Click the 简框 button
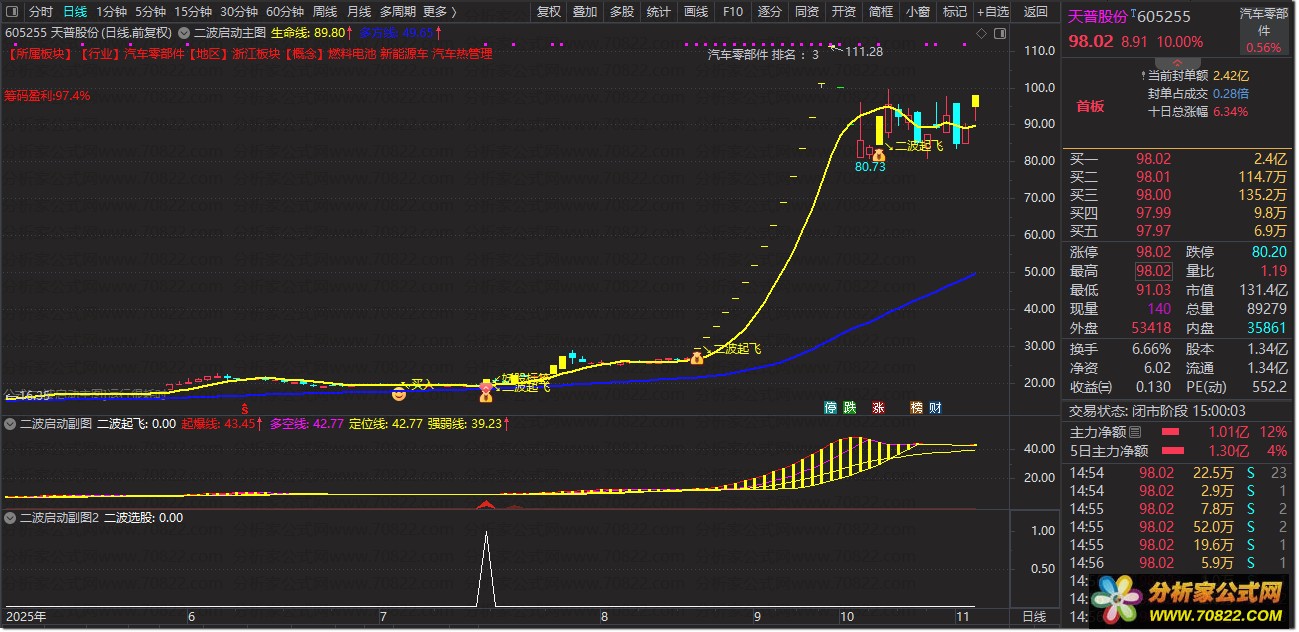Screen dimensions: 1299x632 (x=881, y=12)
